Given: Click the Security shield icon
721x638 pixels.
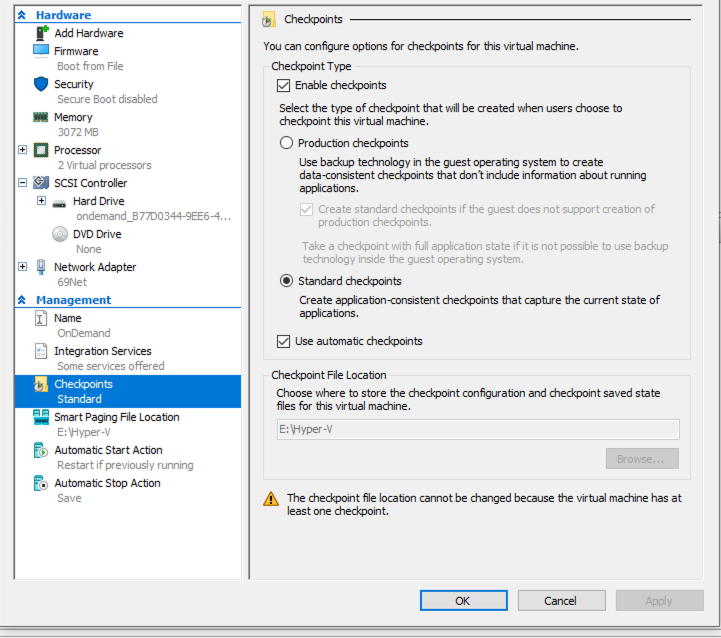Looking at the screenshot, I should tap(41, 84).
